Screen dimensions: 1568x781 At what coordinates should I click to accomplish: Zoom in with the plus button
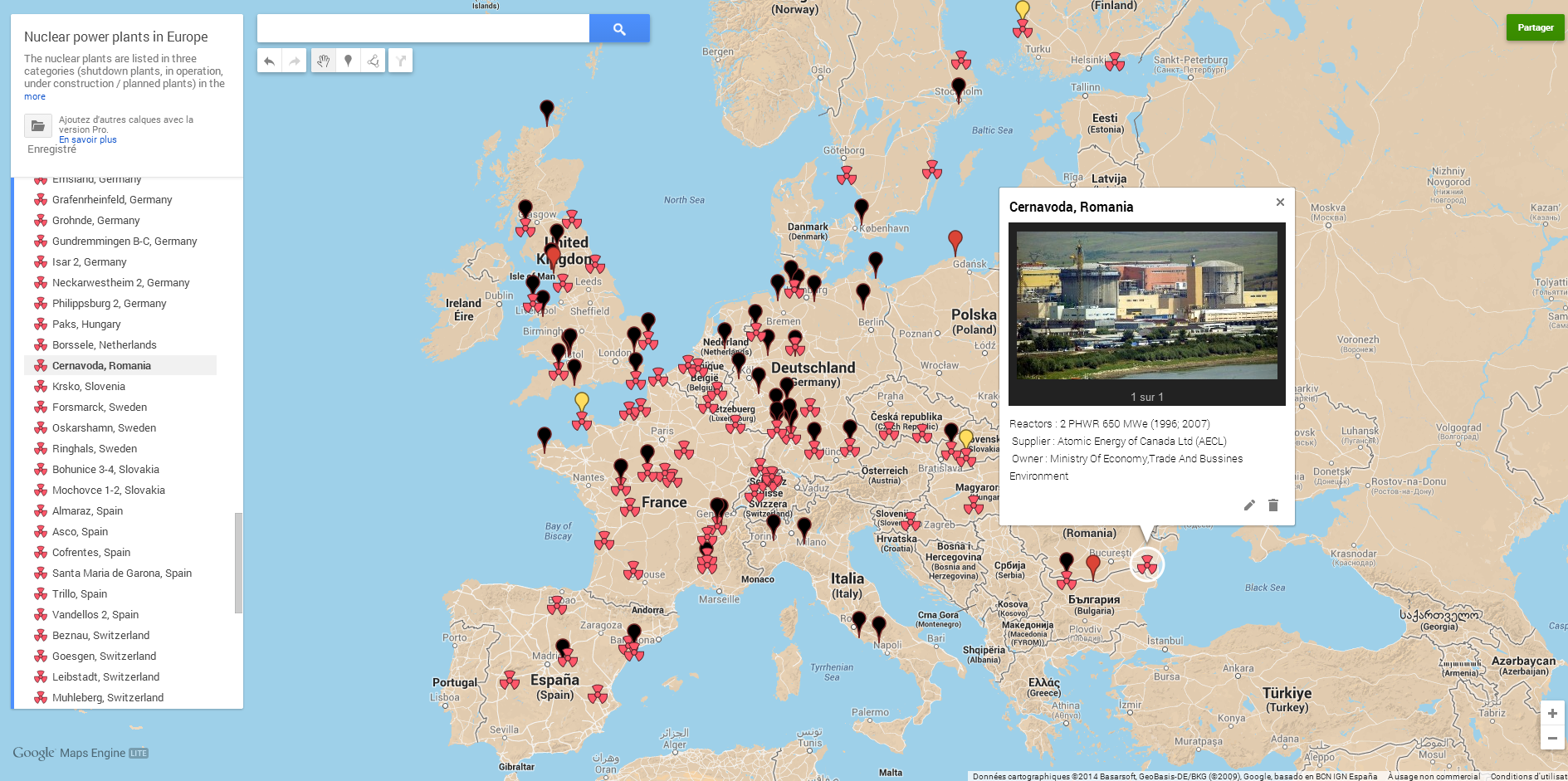[1552, 713]
